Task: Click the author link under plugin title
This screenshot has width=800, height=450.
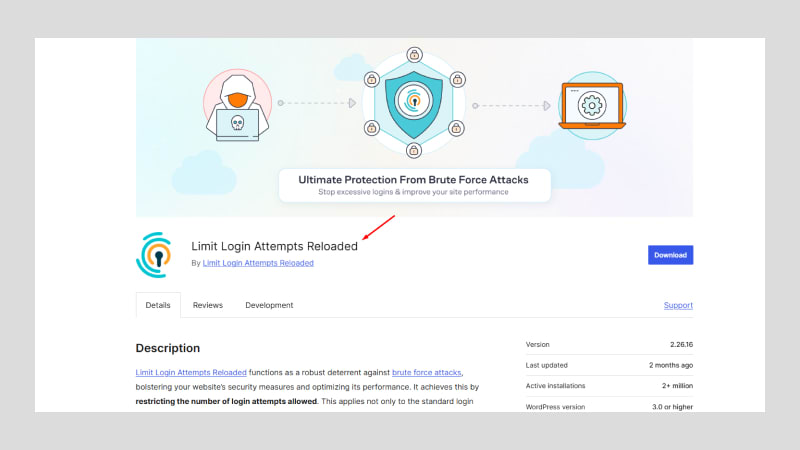Action: [258, 263]
